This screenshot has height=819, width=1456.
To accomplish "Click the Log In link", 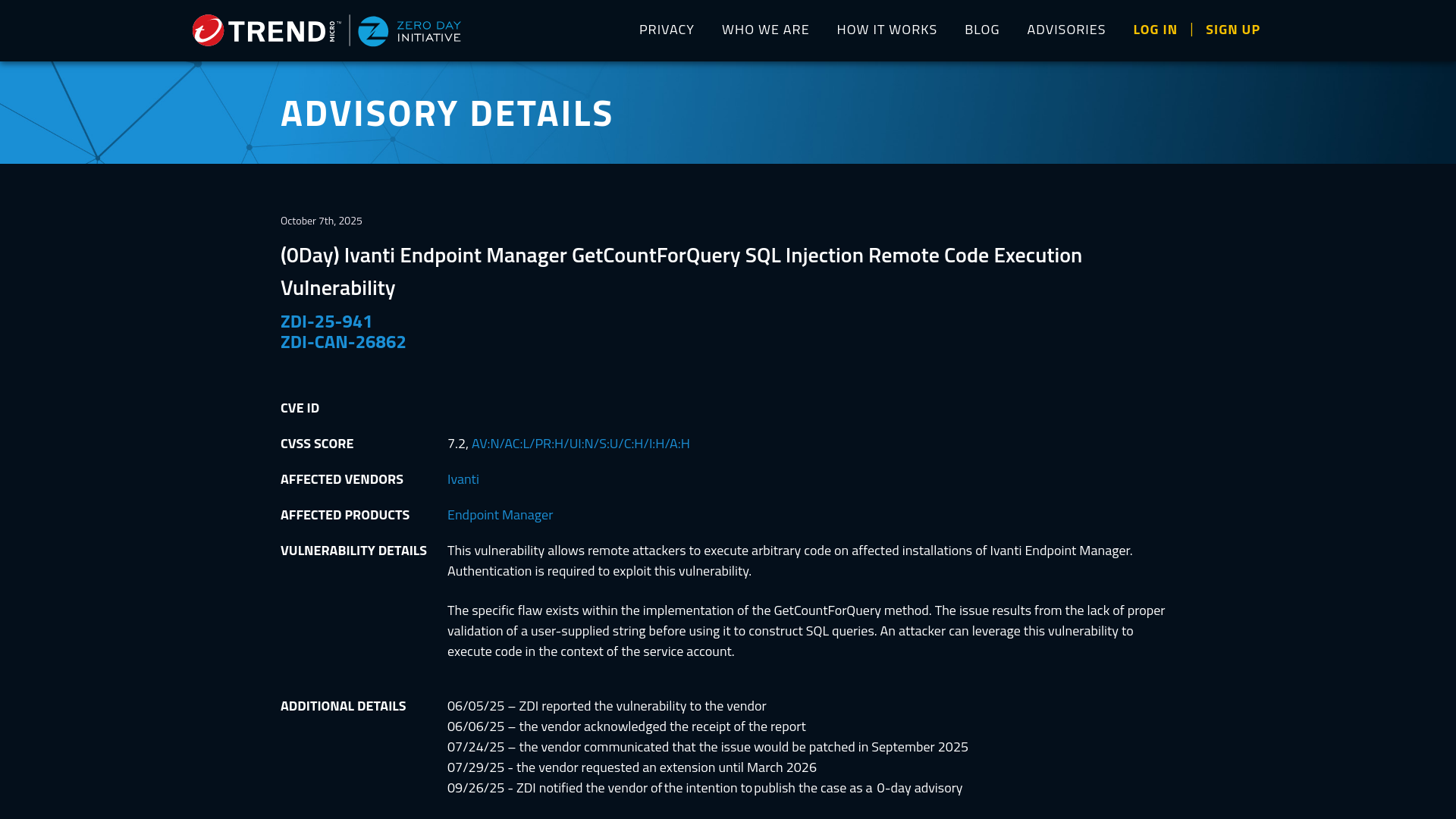I will click(x=1155, y=30).
